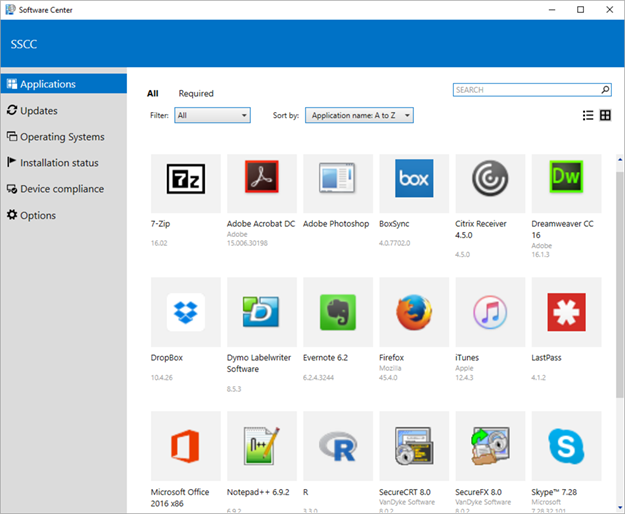
Task: Open the Dymo Labelwriter Software icon
Action: point(261,312)
